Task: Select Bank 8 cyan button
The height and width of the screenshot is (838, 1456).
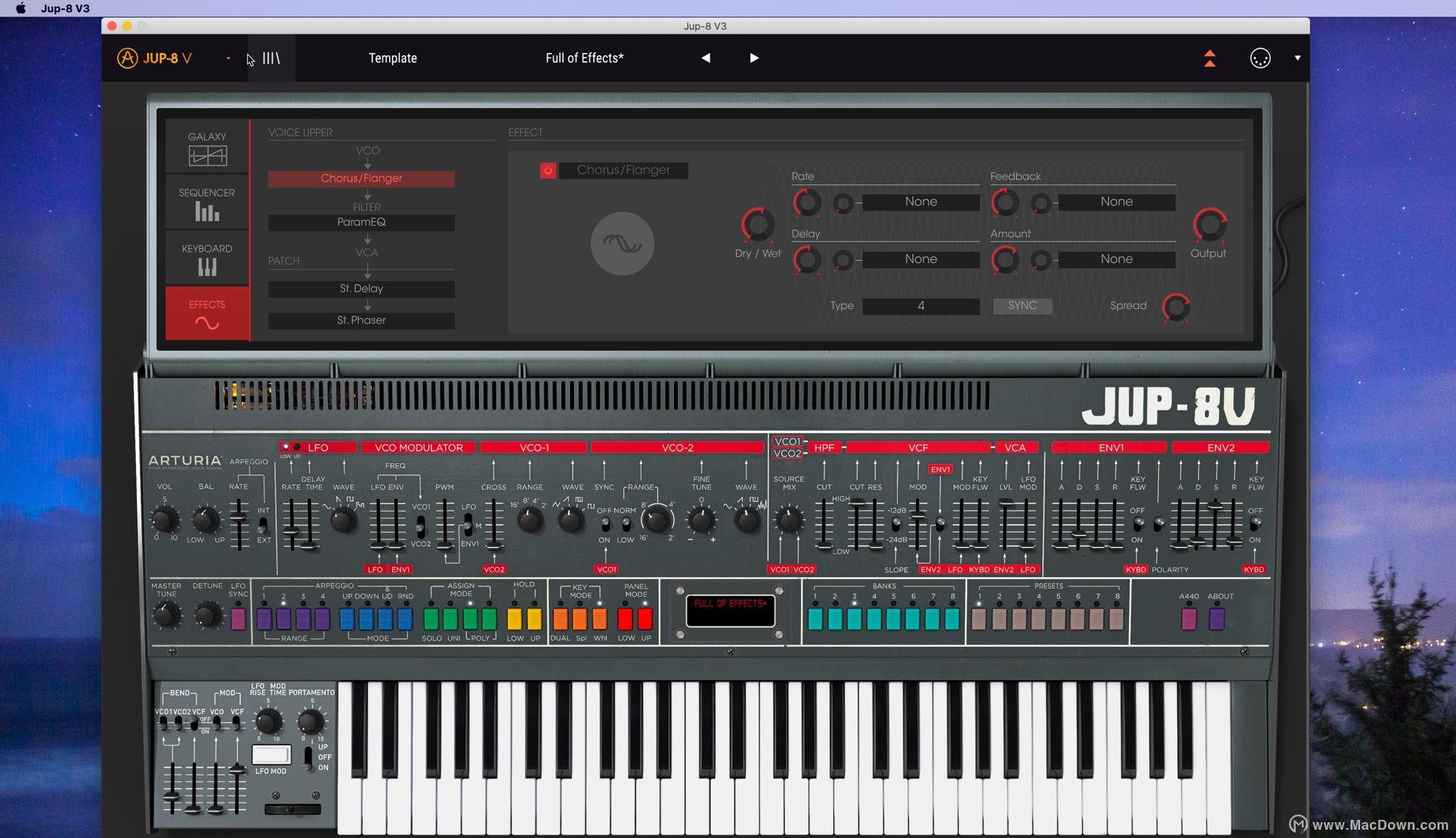Action: [x=952, y=620]
